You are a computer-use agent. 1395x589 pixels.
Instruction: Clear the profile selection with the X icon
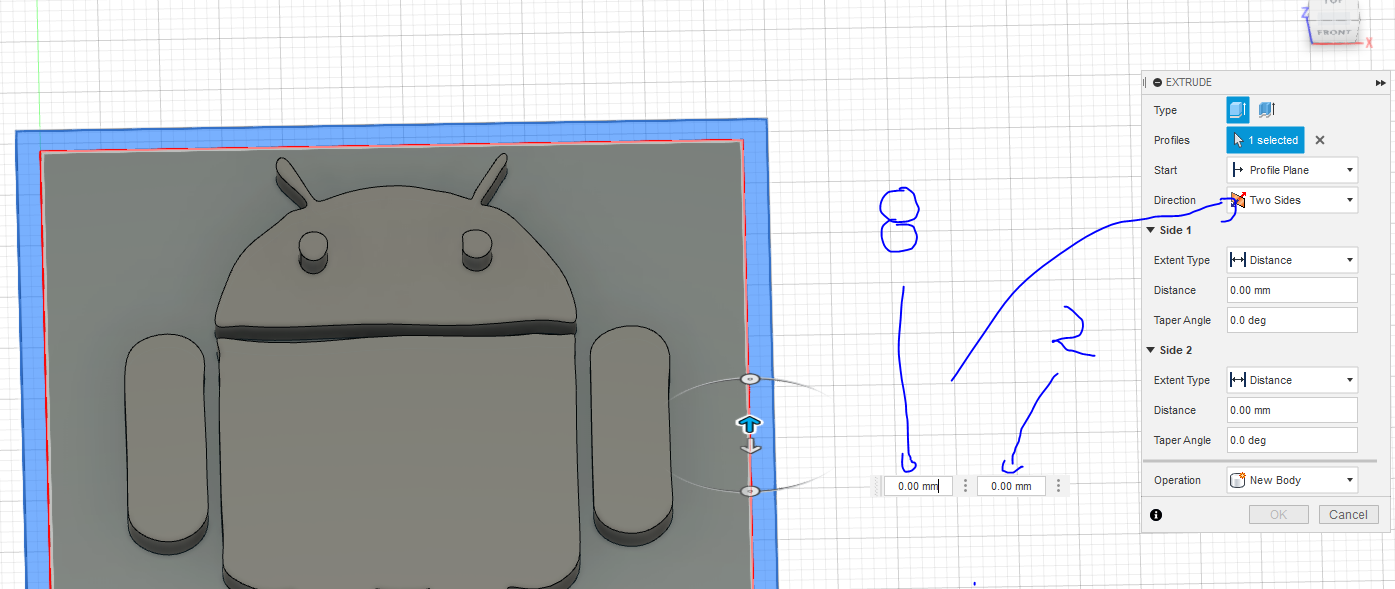[1319, 140]
